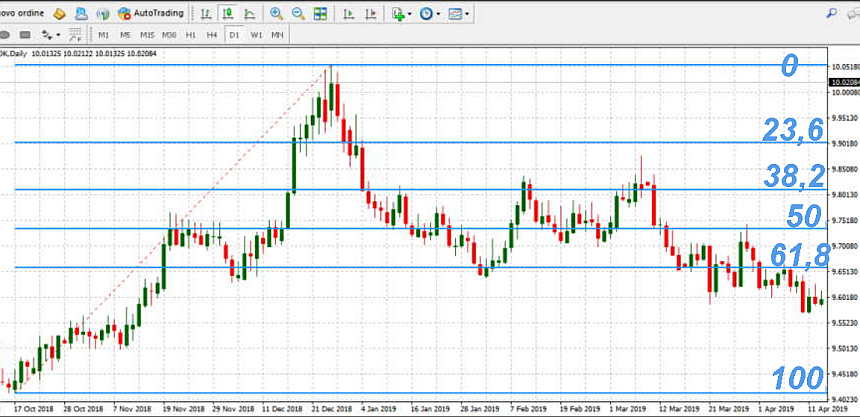
Task: Click the AutoTrading button
Action: [151, 14]
